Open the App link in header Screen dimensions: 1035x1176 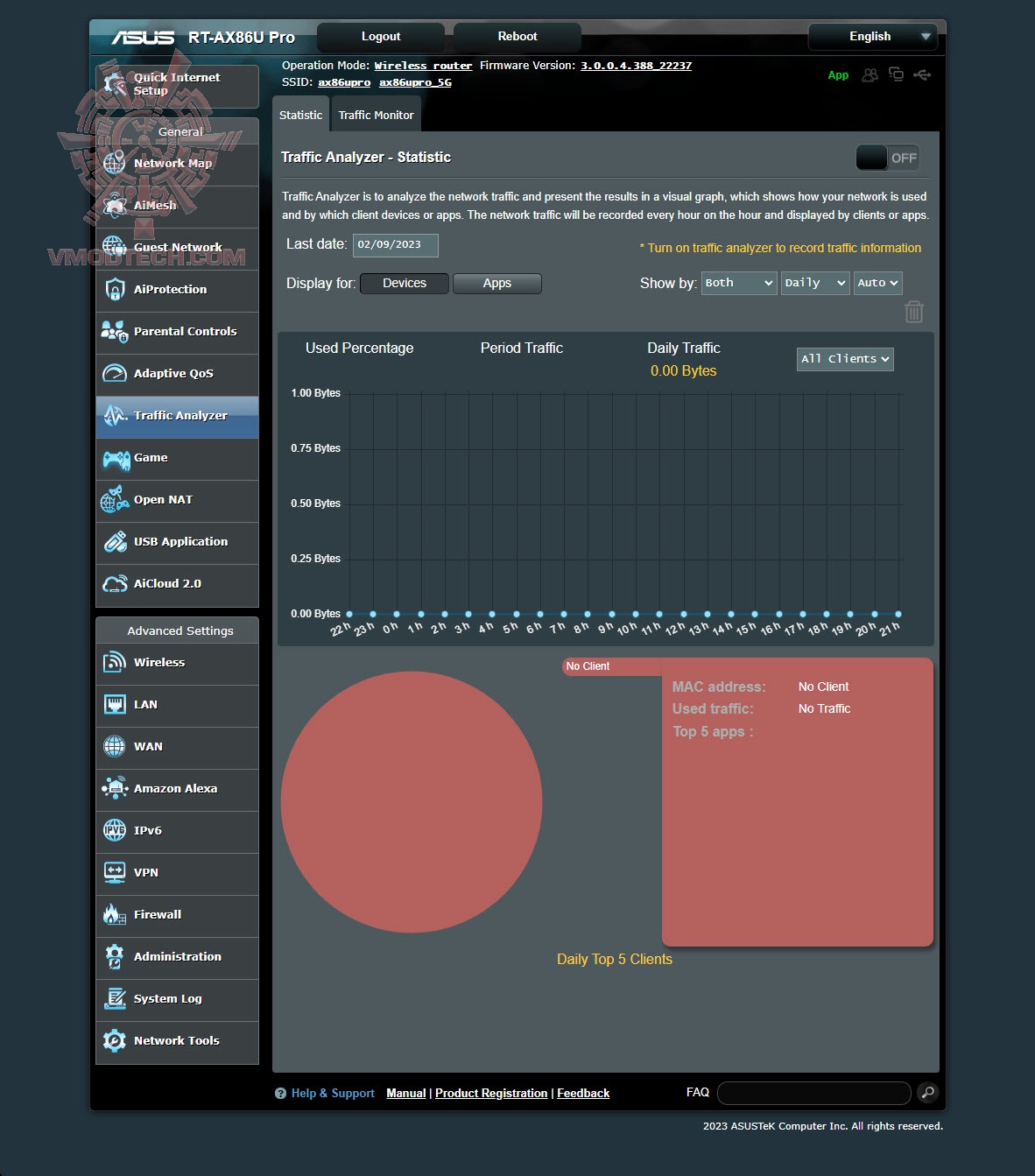point(838,75)
